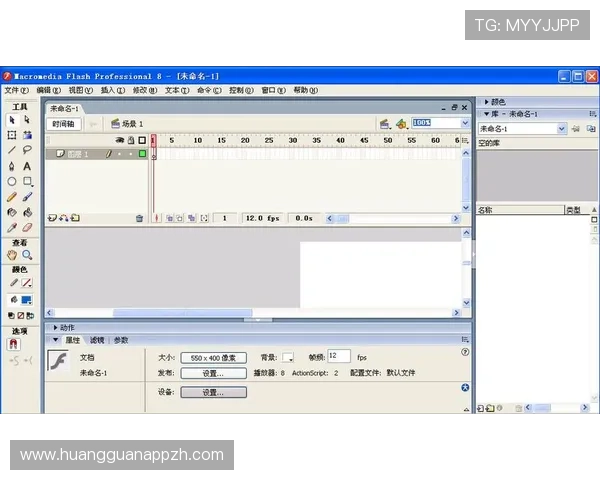Select the Eraser tool
This screenshot has width=600, height=480.
[27, 228]
